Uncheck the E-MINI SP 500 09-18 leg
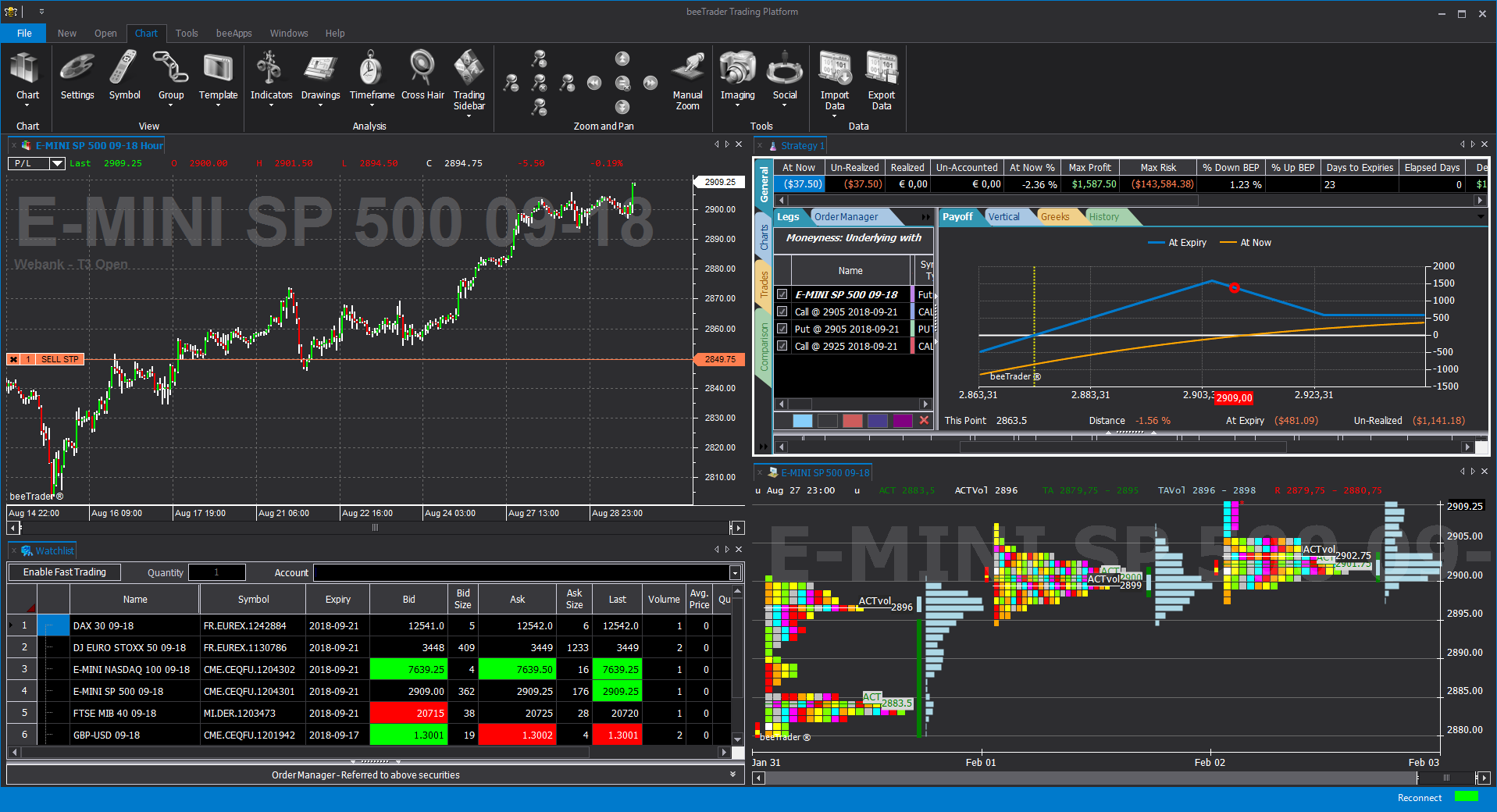Screen dimensions: 1497x812 pos(782,294)
